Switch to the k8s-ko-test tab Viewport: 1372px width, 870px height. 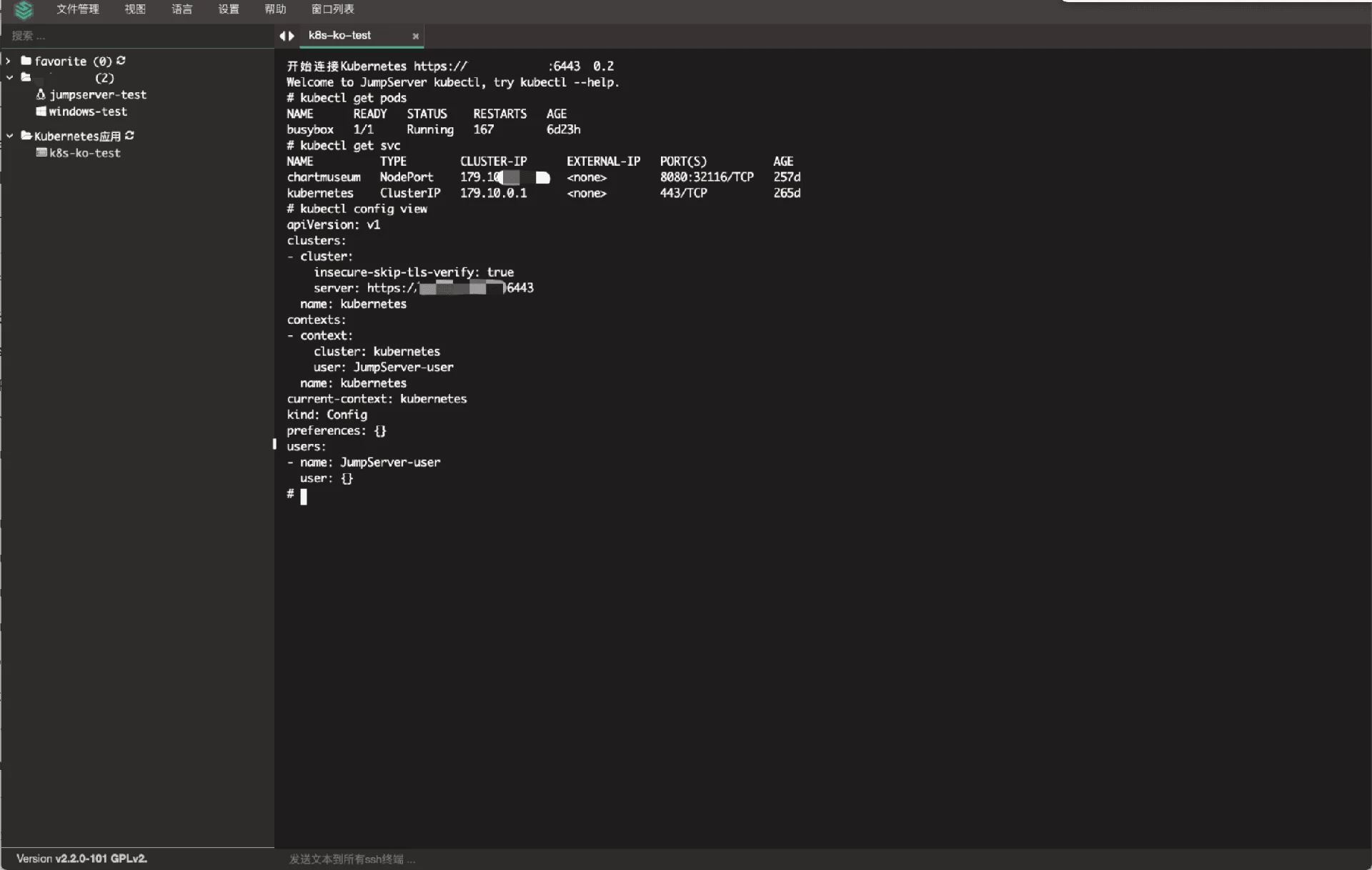tap(339, 35)
